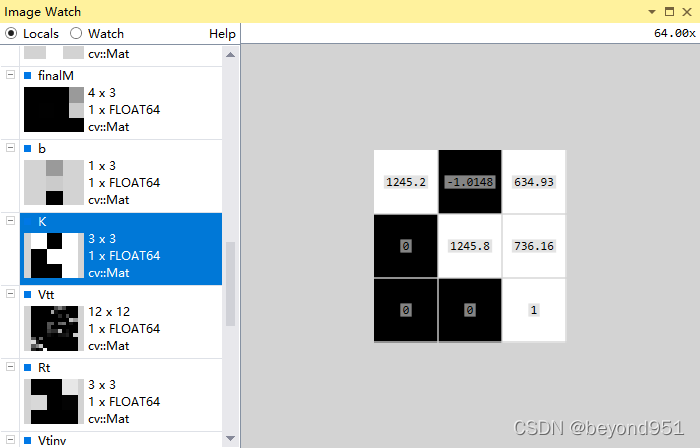Open the Image Watch window options dropdown
700x448 pixels.
click(652, 12)
